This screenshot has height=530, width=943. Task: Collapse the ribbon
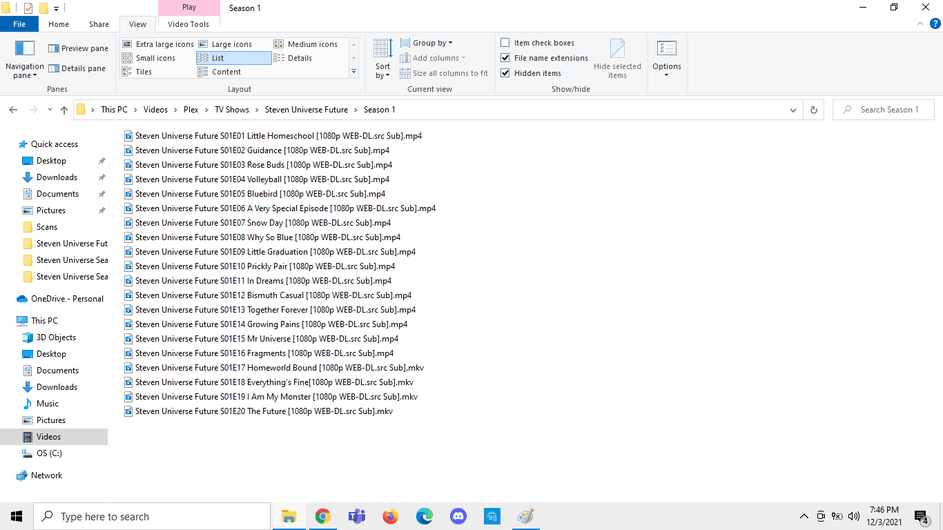(x=920, y=24)
